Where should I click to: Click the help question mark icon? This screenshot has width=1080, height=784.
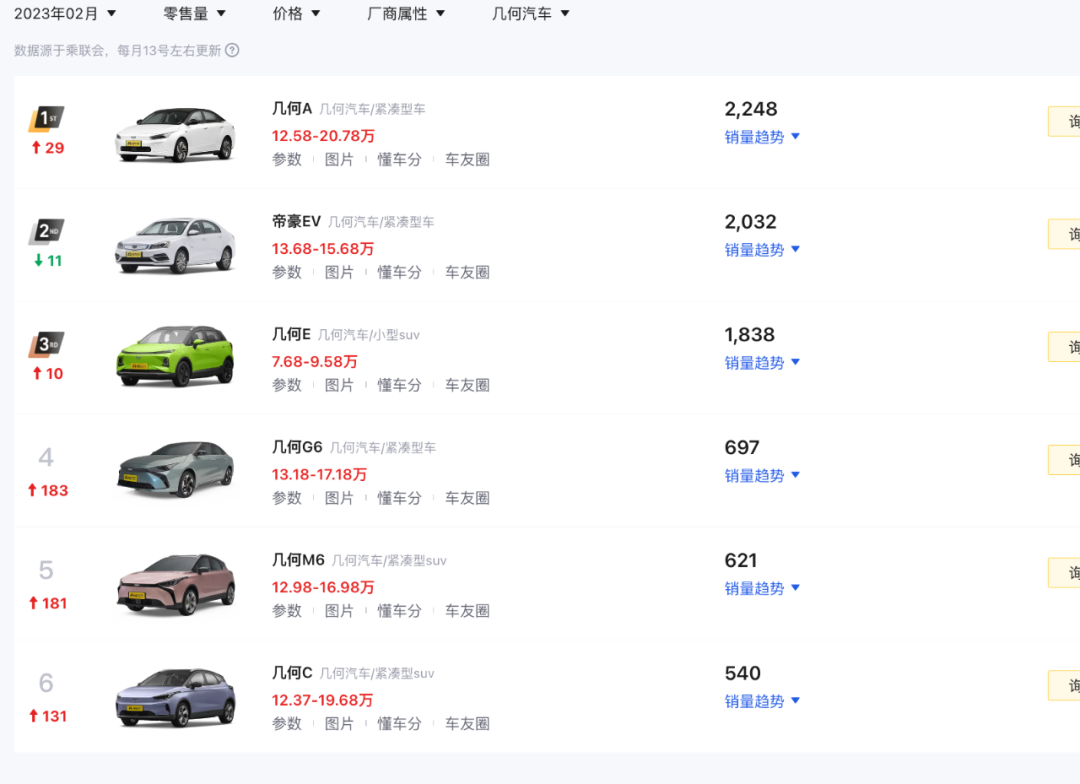pos(233,50)
